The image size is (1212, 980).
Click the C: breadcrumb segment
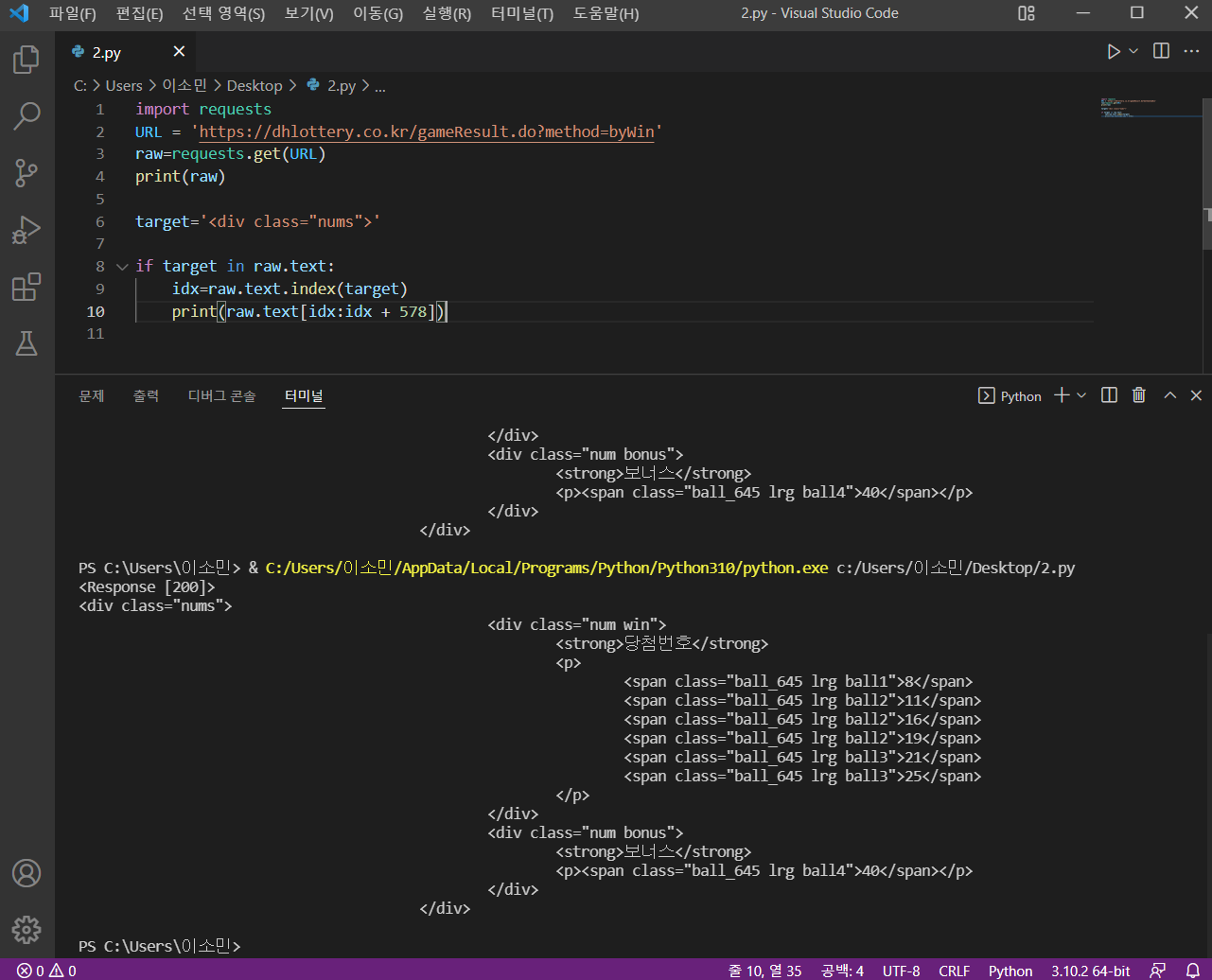[x=80, y=86]
